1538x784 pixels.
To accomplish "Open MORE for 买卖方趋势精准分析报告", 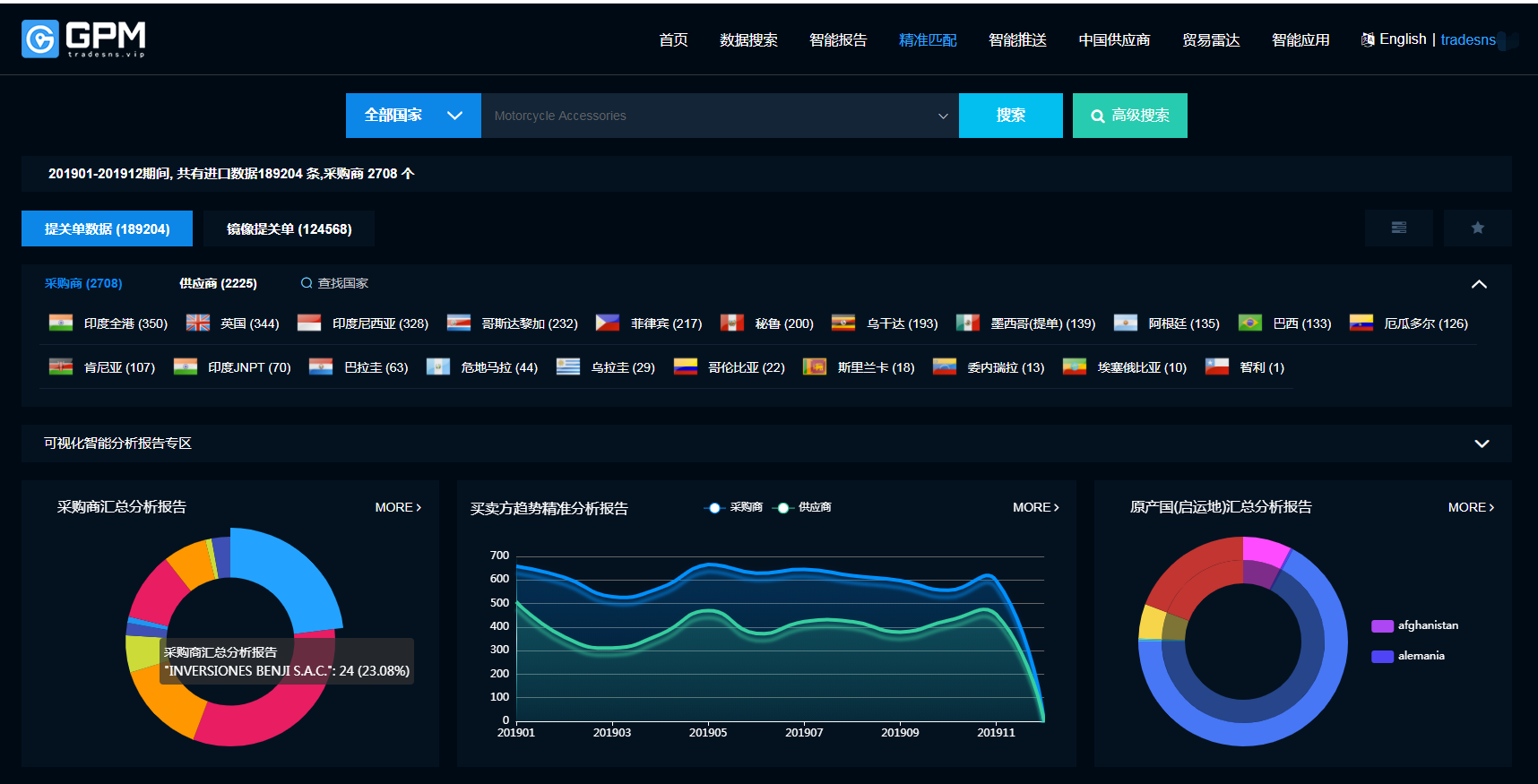I will (1036, 507).
